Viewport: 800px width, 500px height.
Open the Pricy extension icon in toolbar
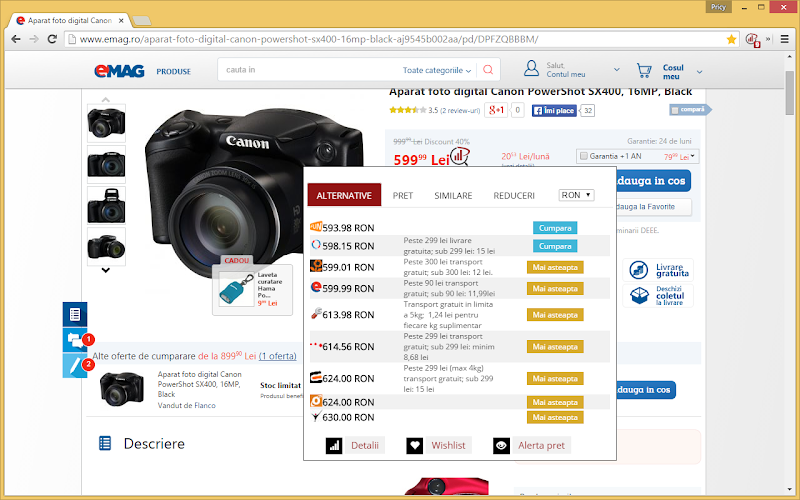point(753,39)
